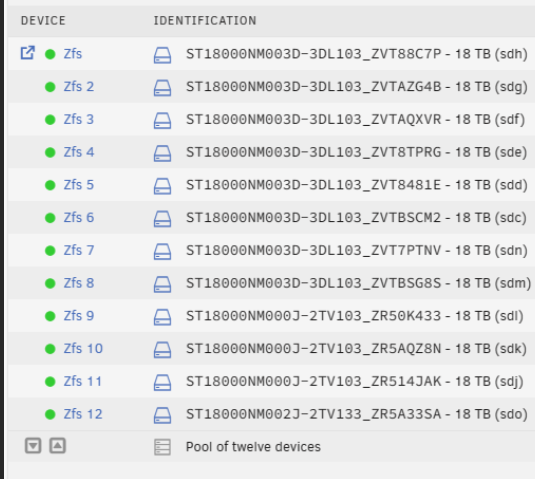The height and width of the screenshot is (479, 535).
Task: Open the Zfs 7 device link
Action: (x=79, y=250)
